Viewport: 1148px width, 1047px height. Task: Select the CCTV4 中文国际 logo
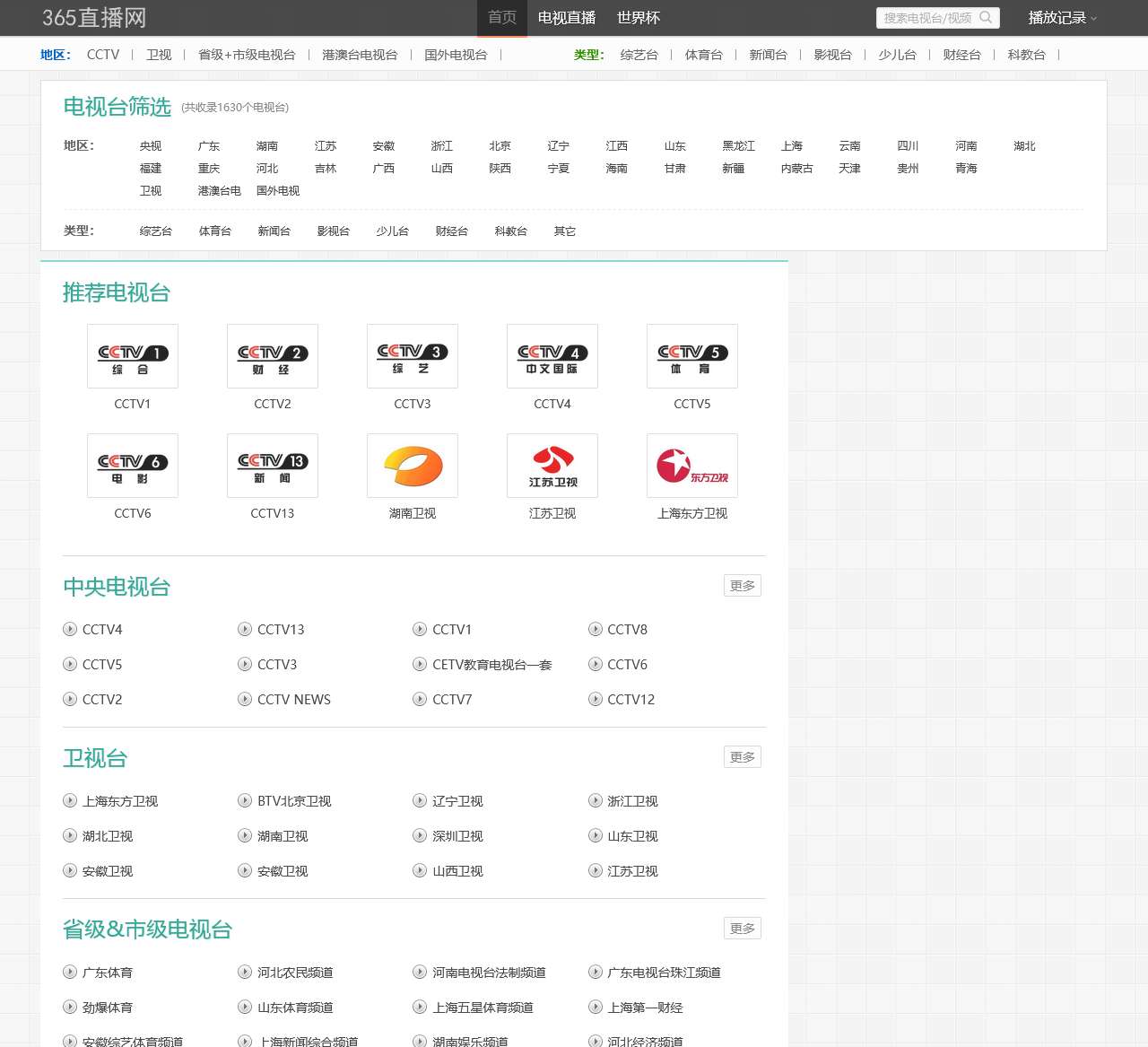552,355
